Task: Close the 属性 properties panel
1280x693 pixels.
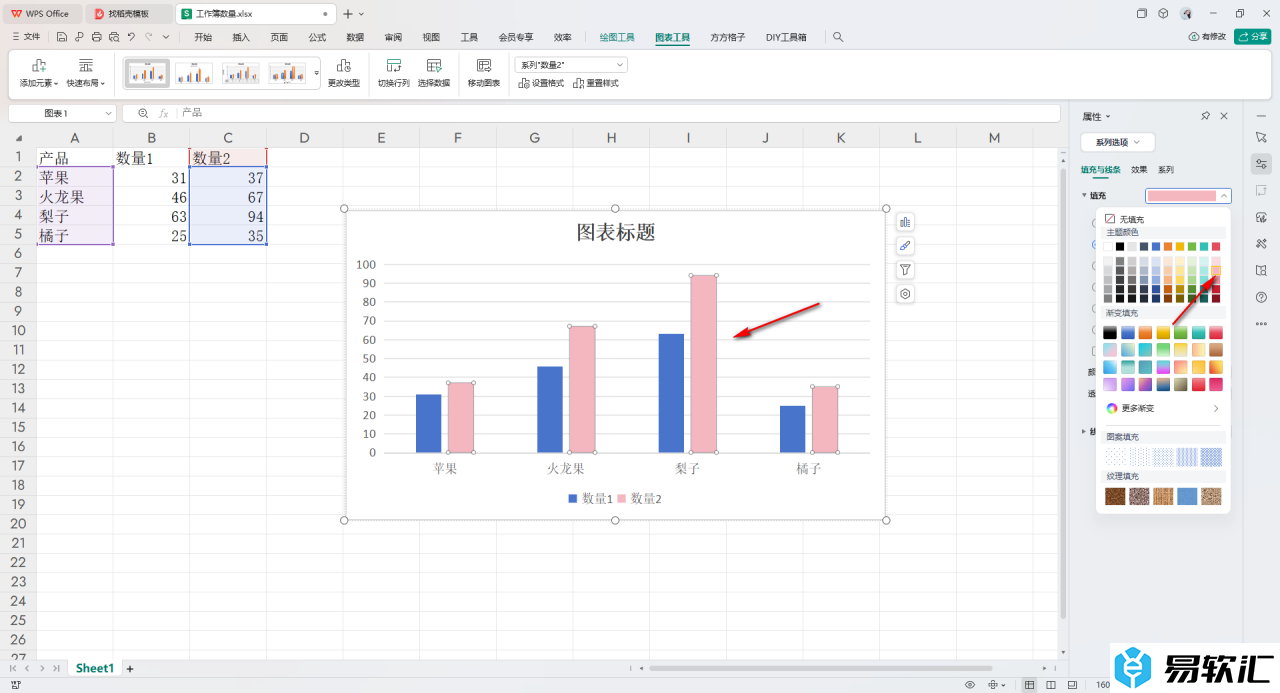Action: pos(1224,116)
